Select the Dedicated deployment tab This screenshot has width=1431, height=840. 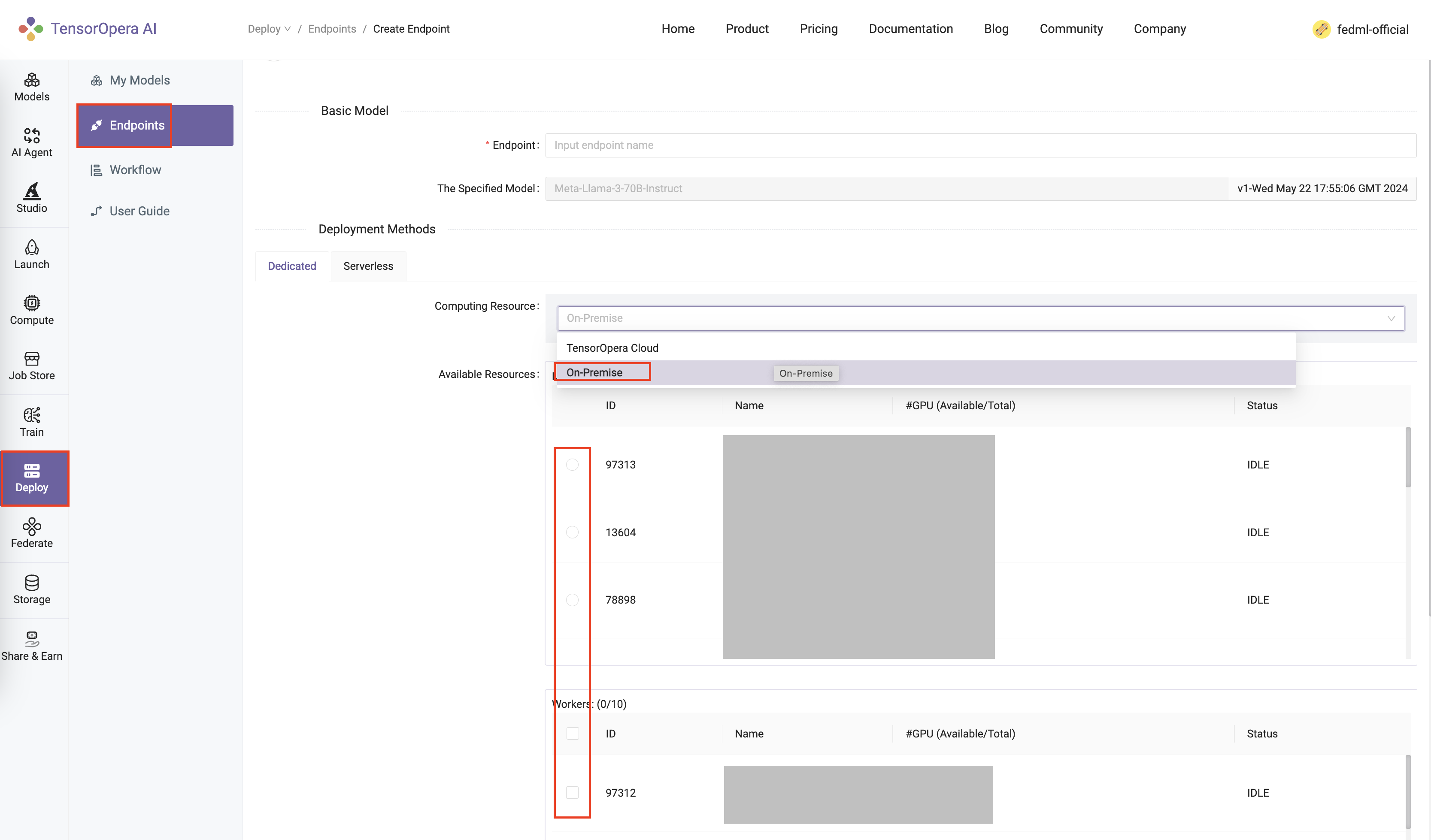click(x=291, y=265)
